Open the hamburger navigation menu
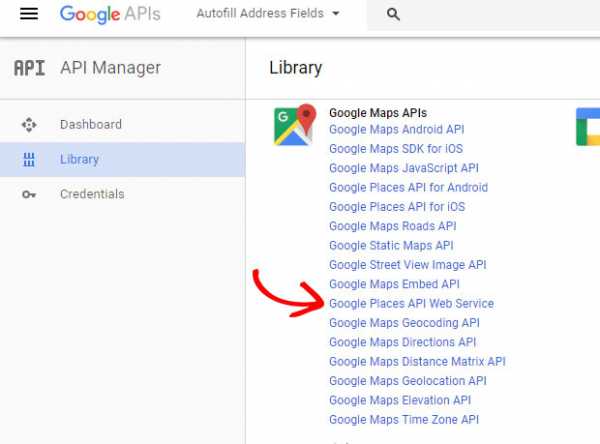This screenshot has height=444, width=600. tap(28, 14)
